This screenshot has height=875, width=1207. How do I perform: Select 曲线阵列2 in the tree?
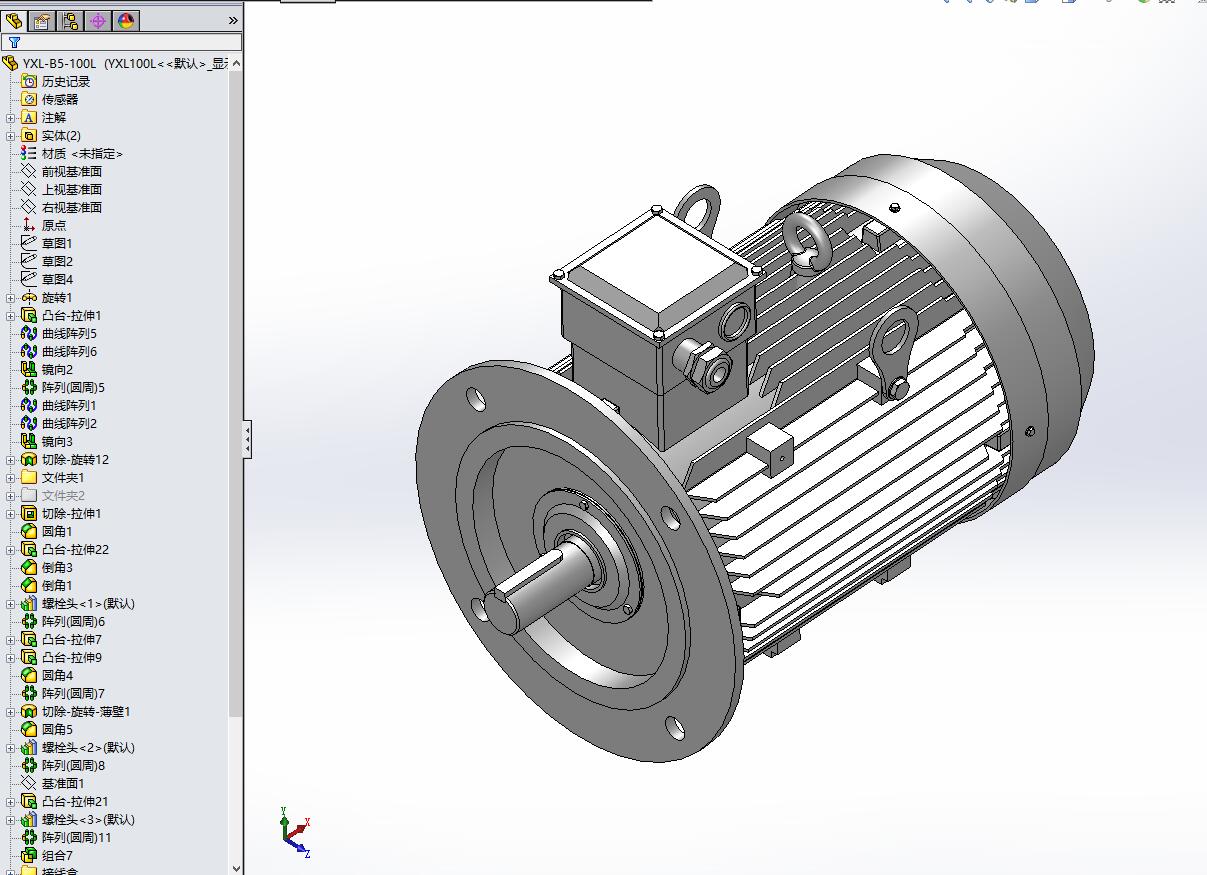click(x=69, y=423)
